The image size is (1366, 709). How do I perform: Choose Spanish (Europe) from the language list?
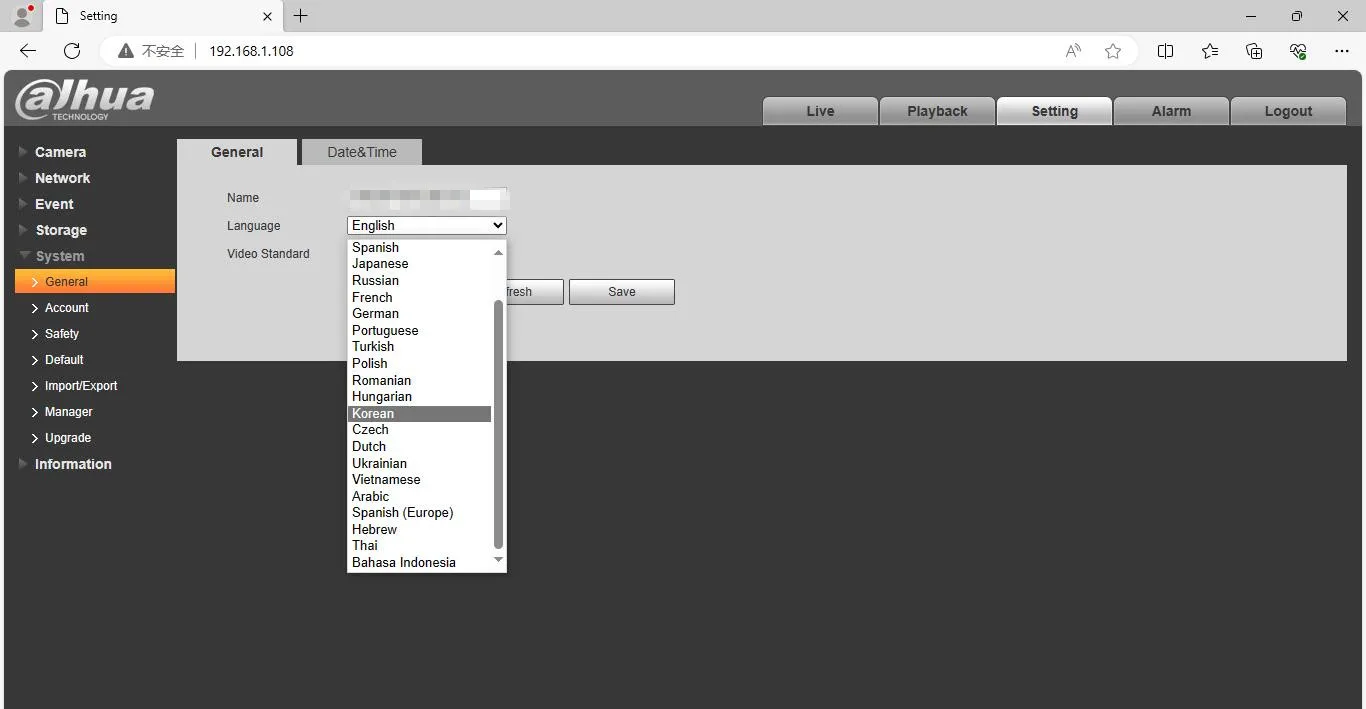[x=420, y=513]
